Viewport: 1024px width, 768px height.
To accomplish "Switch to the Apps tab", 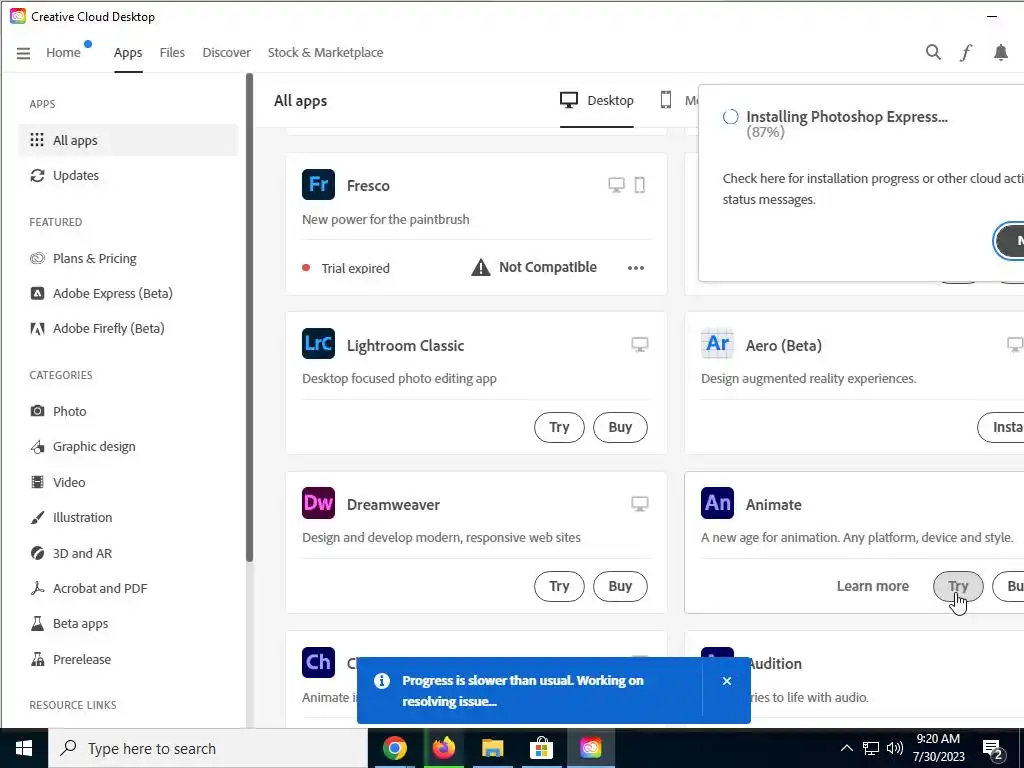I will pos(128,53).
